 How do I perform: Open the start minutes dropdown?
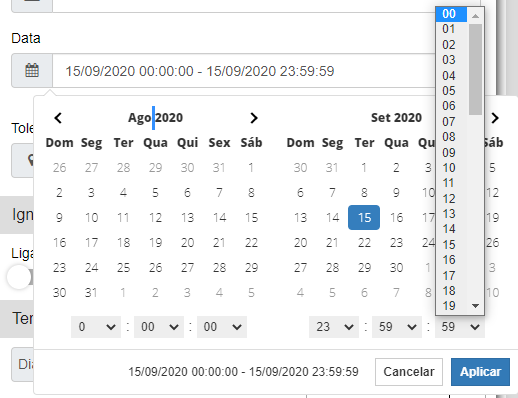click(159, 327)
